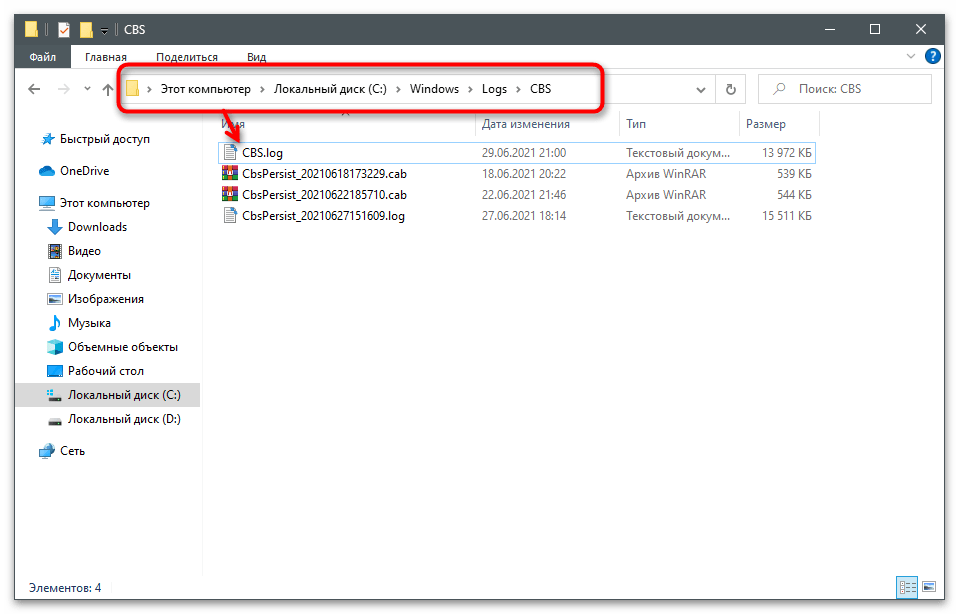Viewport: 959px width, 614px height.
Task: Open the Вид ribbon tab
Action: [x=256, y=57]
